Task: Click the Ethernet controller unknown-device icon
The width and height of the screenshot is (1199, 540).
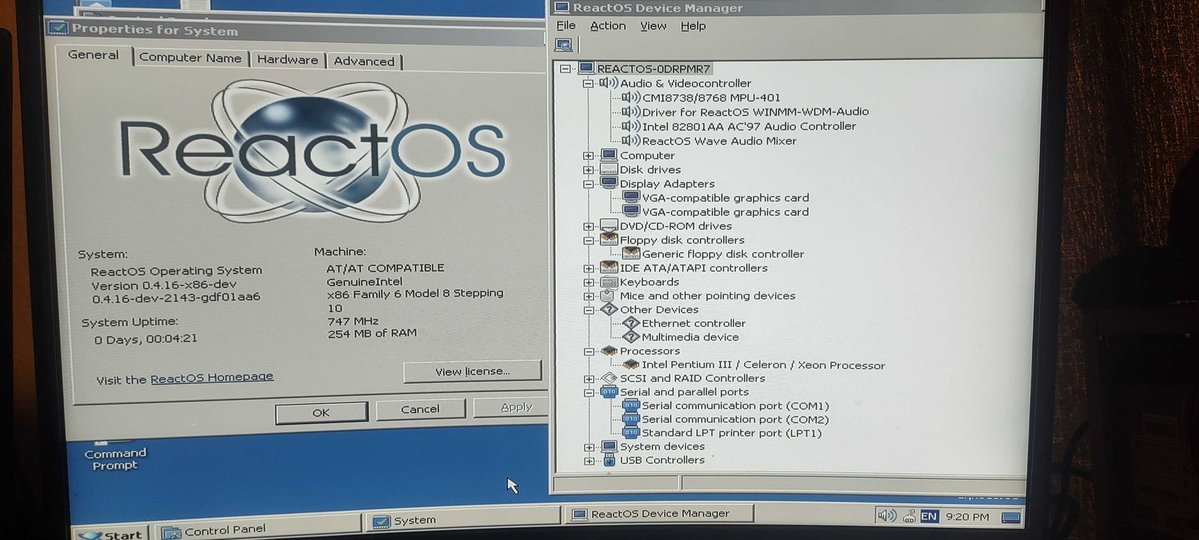Action: tap(631, 323)
